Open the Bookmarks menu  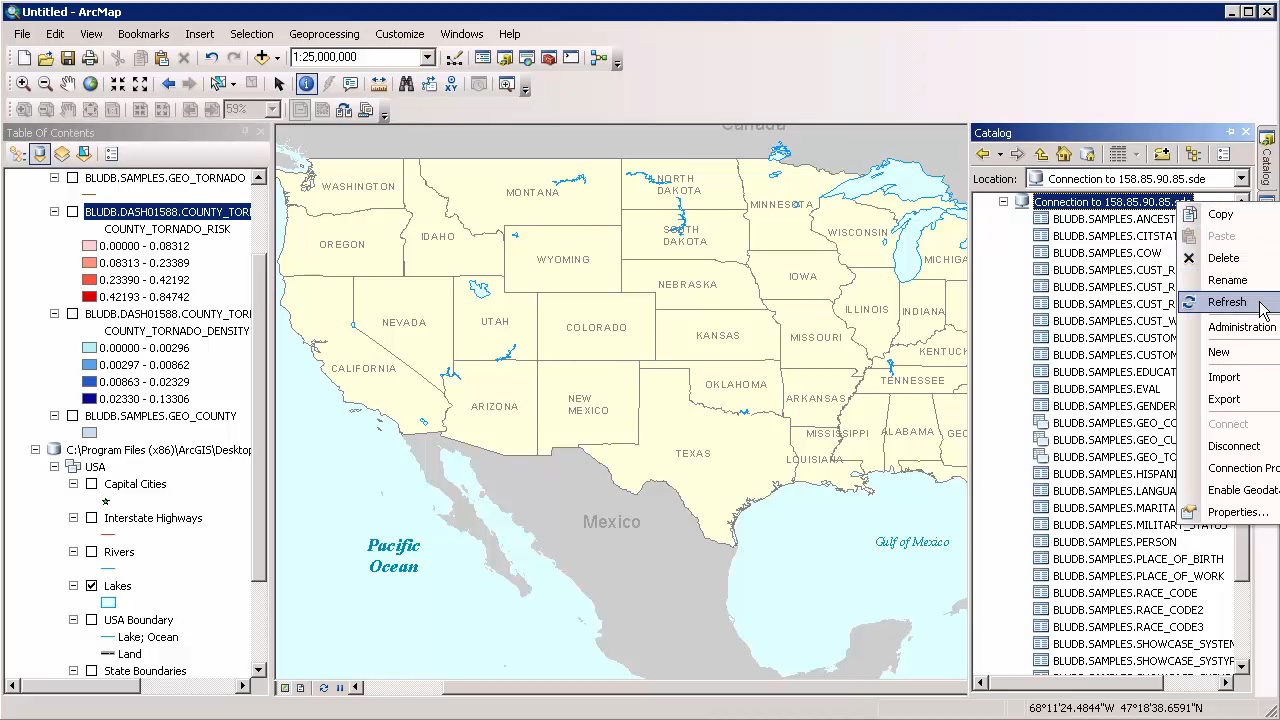143,34
